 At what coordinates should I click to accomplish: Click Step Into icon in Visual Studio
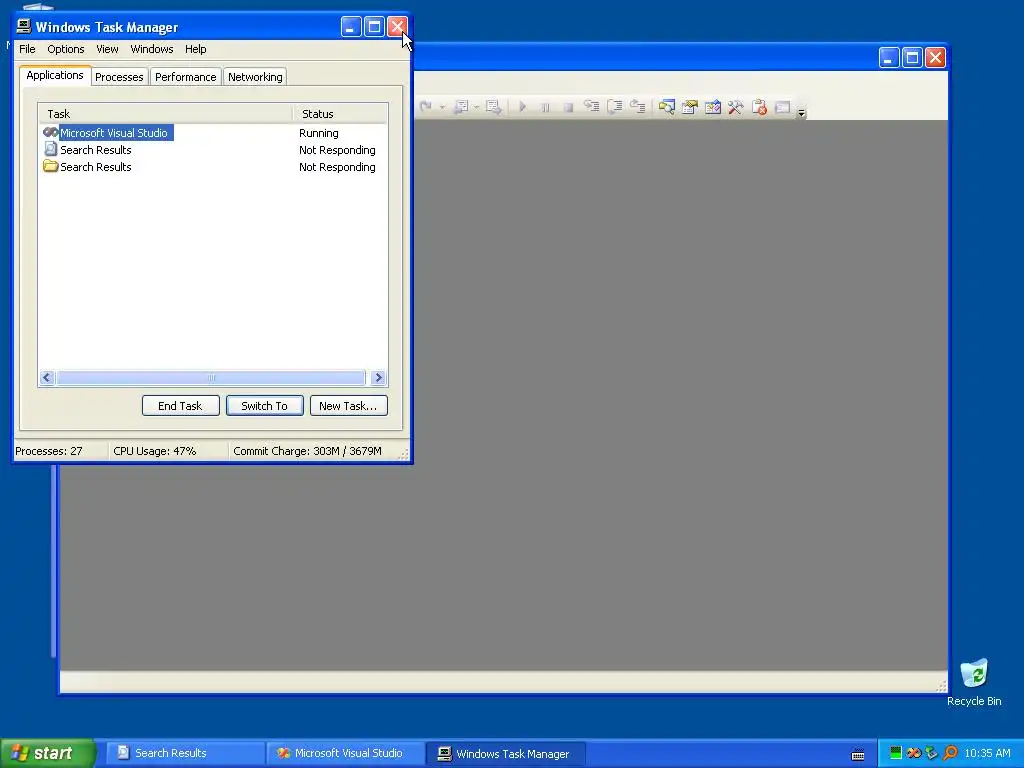[x=592, y=106]
